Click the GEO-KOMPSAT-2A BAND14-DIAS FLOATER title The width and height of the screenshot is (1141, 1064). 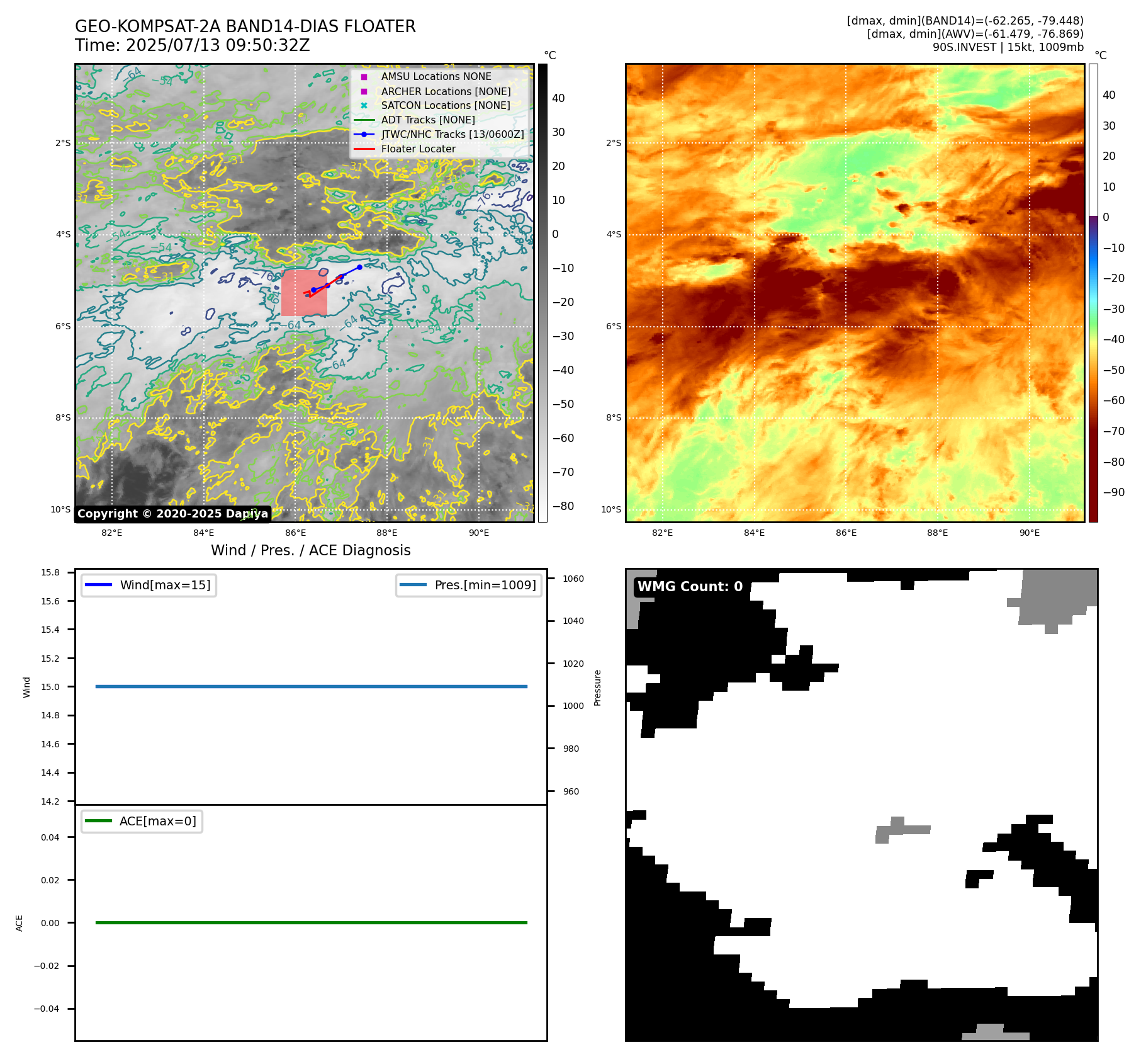click(x=245, y=26)
